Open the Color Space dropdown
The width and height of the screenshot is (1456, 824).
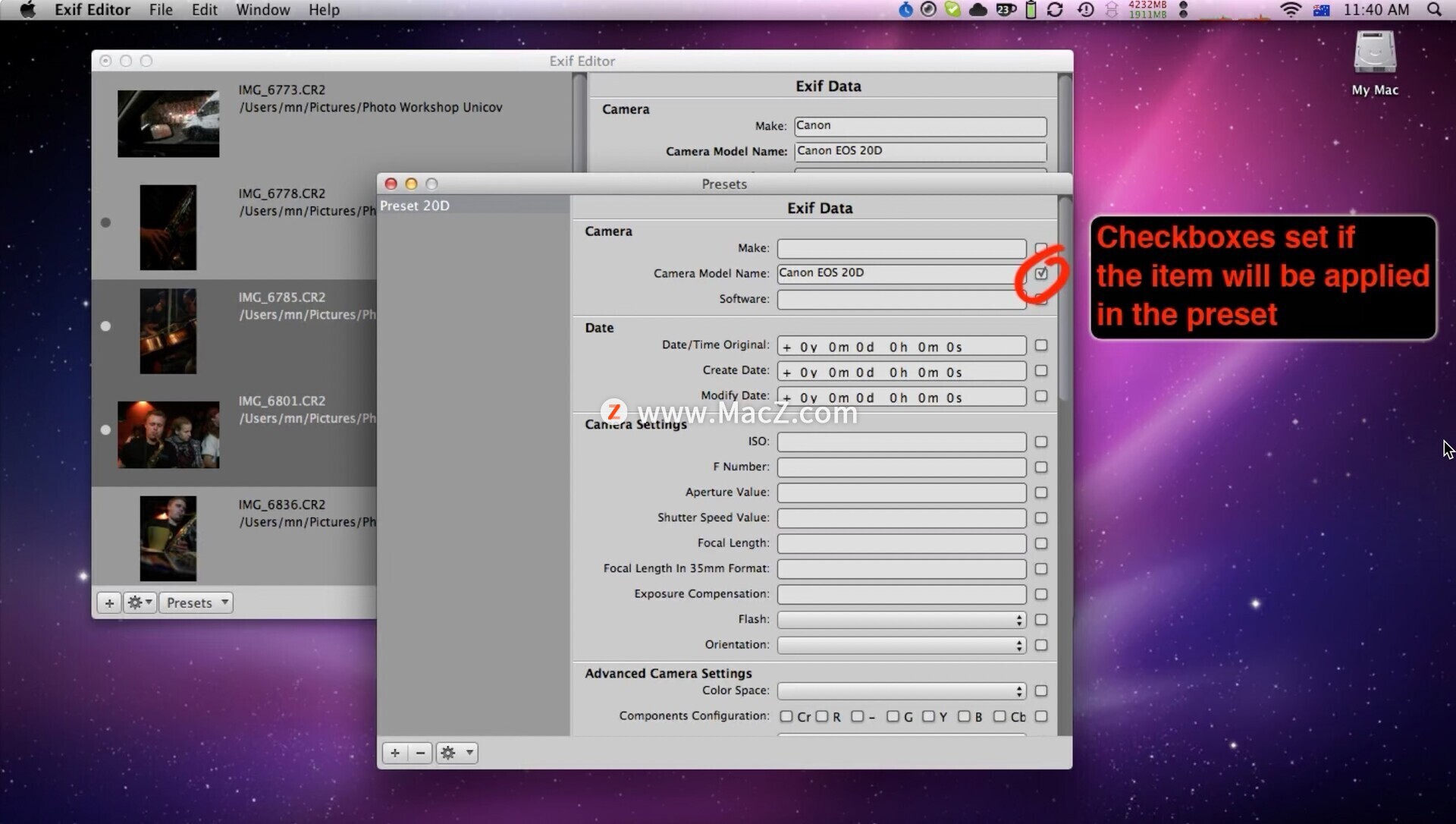[x=902, y=691]
